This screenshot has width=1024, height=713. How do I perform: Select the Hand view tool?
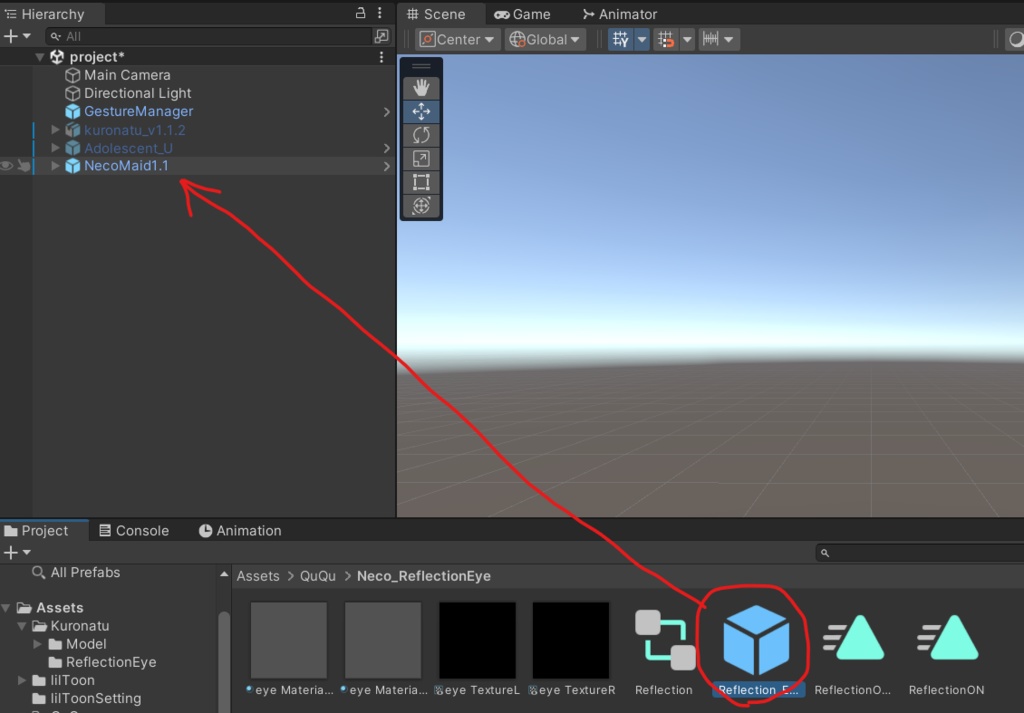[x=421, y=88]
